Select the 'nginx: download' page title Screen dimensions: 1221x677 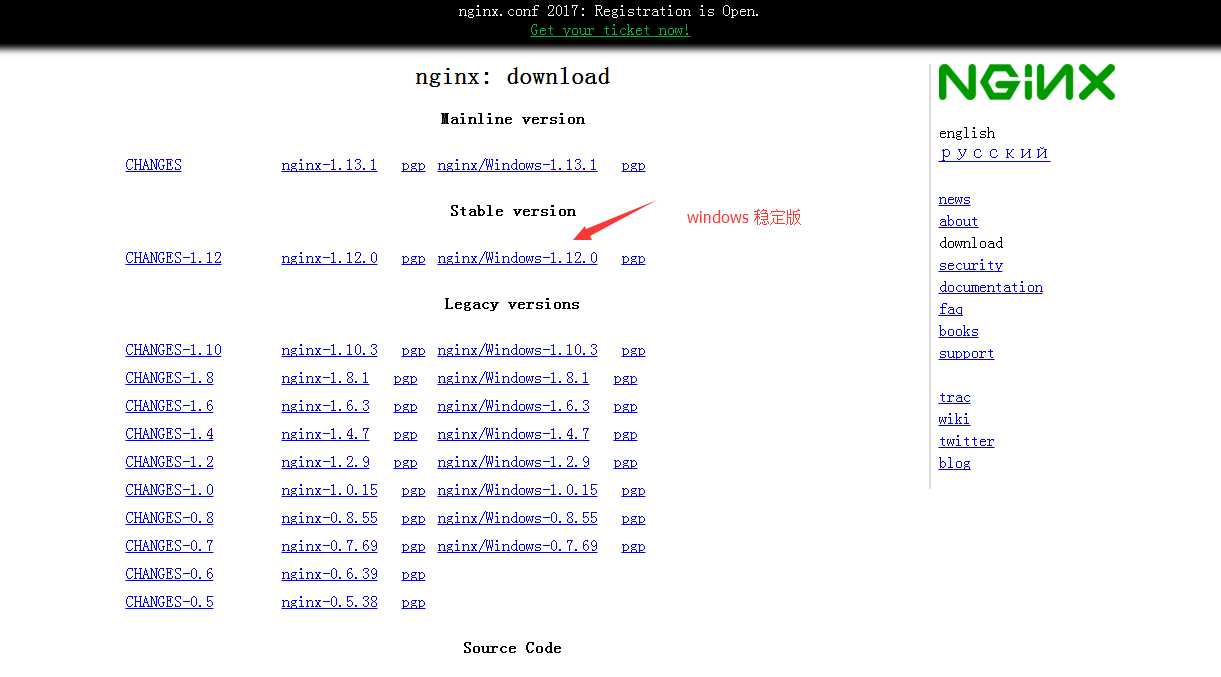coord(513,77)
